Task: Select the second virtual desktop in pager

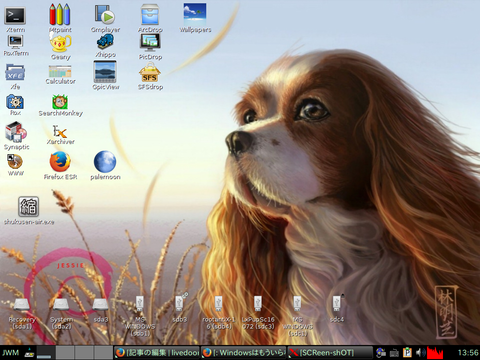Action: point(65,353)
